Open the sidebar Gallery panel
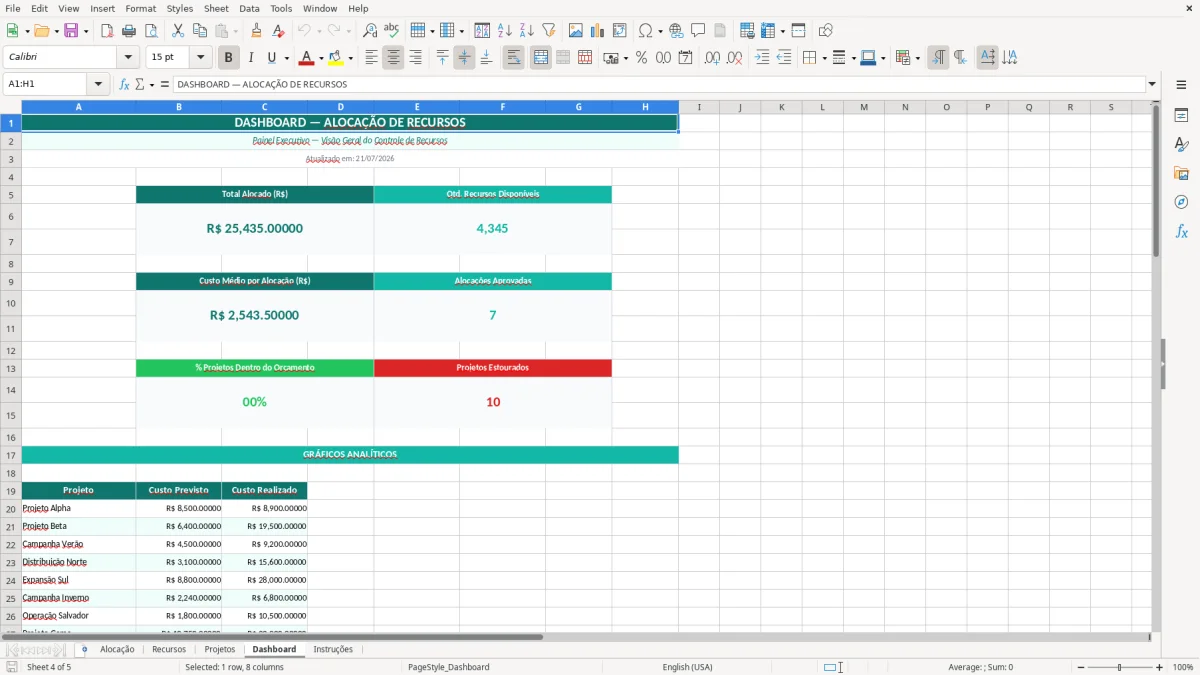This screenshot has height=675, width=1200. (x=1181, y=174)
